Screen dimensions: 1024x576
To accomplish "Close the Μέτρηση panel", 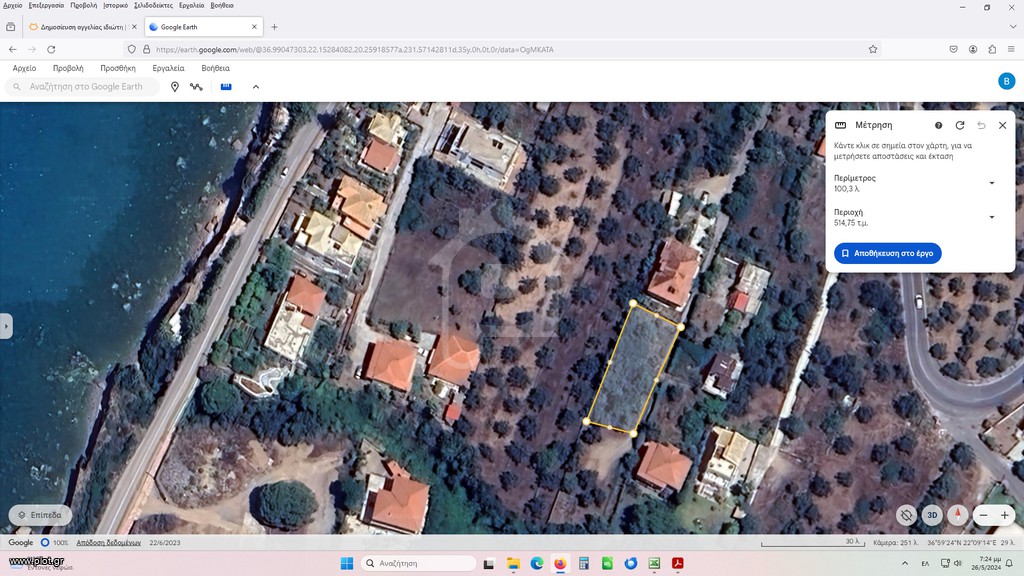I will pos(1002,125).
